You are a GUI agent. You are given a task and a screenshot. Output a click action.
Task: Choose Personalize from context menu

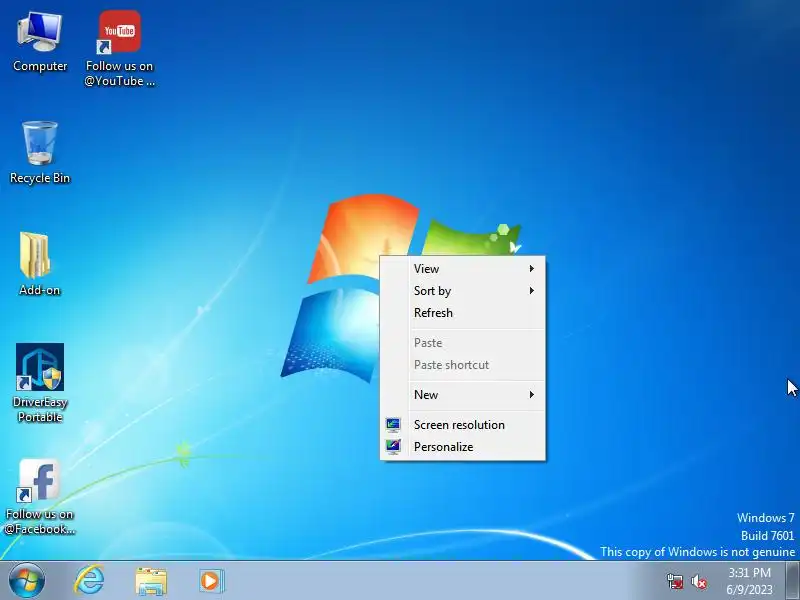pos(463,446)
